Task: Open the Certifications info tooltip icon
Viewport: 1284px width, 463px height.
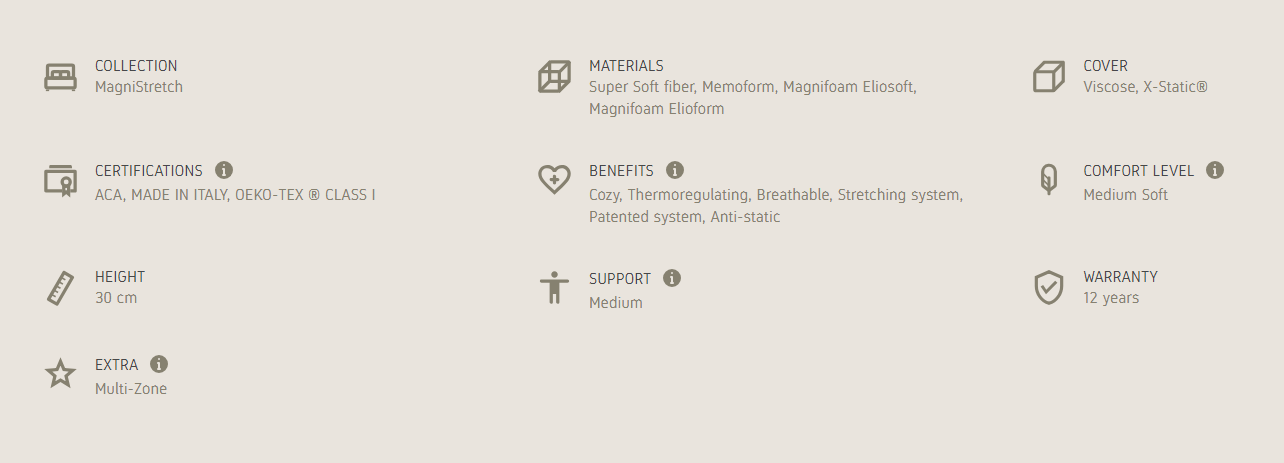Action: click(224, 170)
